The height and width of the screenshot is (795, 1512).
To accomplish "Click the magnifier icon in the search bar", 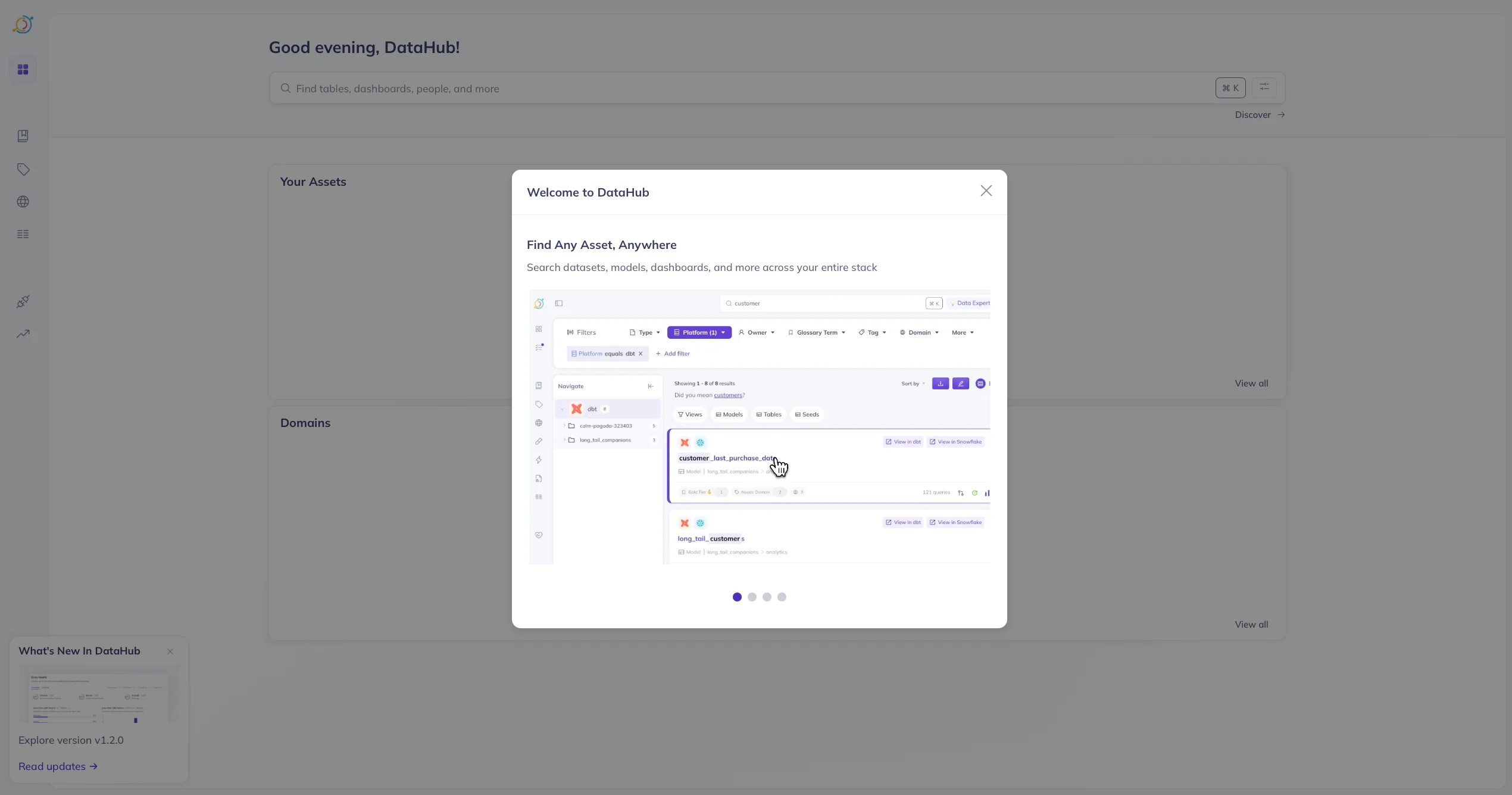I will pos(286,88).
